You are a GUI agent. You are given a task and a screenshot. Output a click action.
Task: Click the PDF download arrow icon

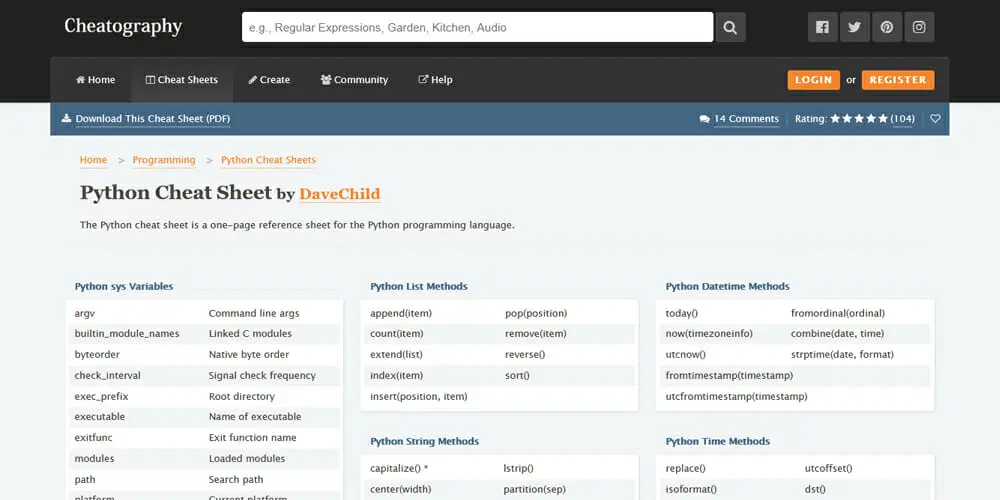point(66,119)
